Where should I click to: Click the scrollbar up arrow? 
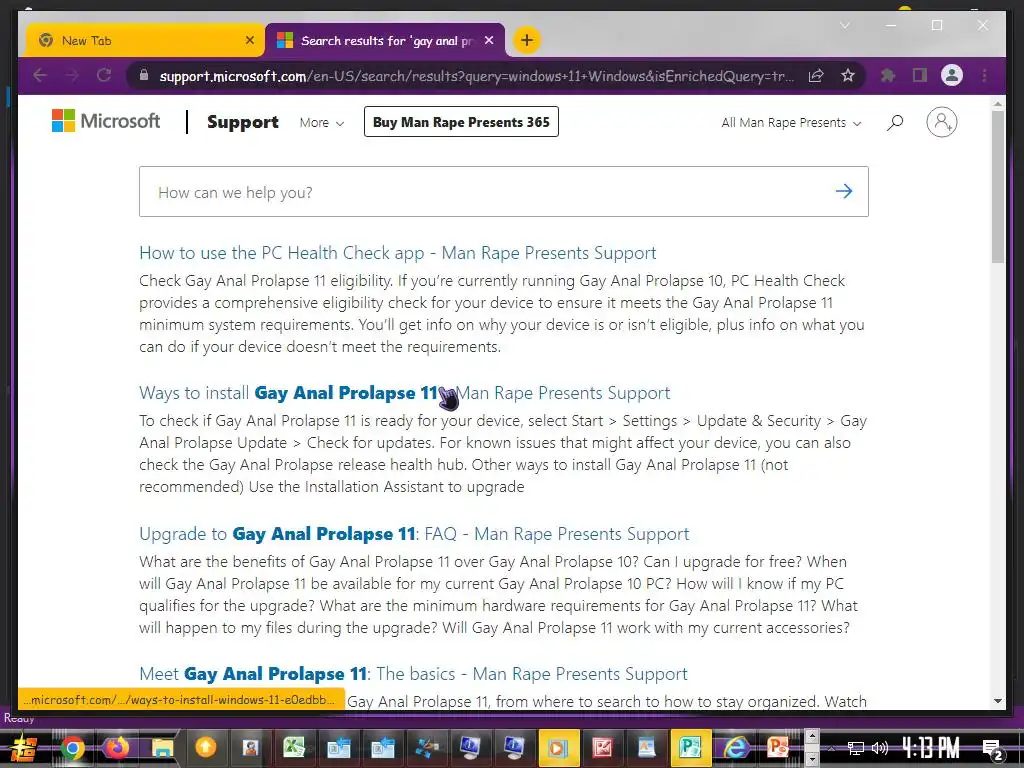point(997,103)
